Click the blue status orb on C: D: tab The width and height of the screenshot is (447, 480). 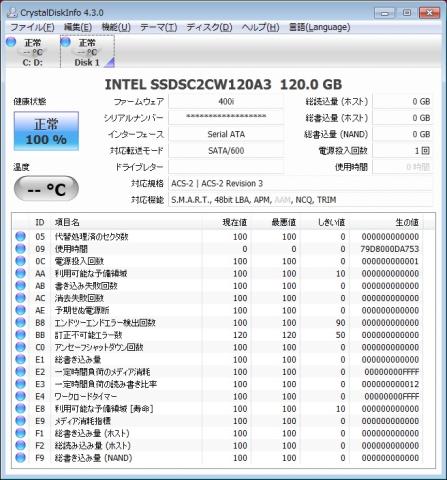tap(11, 42)
